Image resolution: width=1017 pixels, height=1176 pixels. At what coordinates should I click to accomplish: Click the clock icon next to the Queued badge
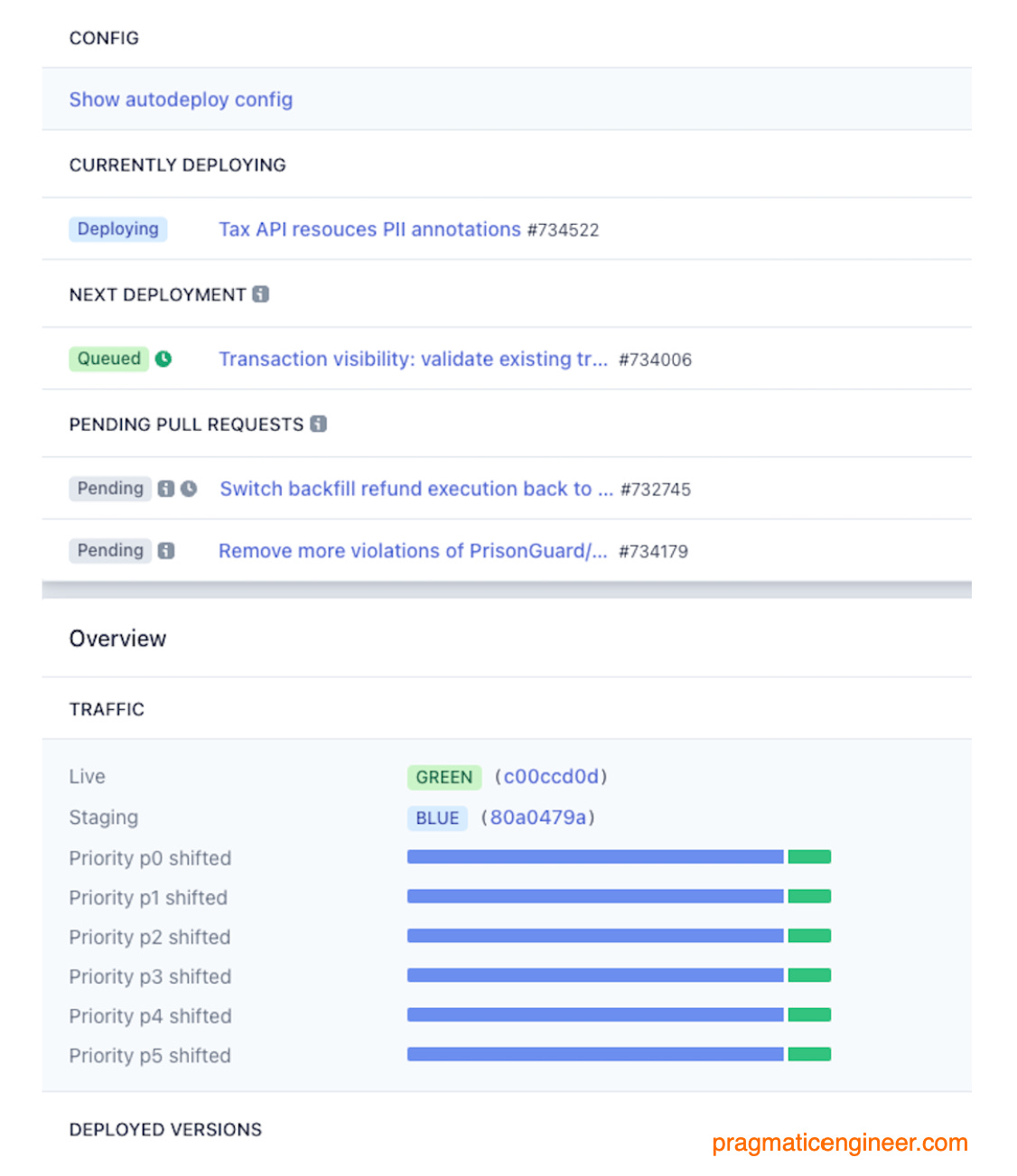[163, 359]
